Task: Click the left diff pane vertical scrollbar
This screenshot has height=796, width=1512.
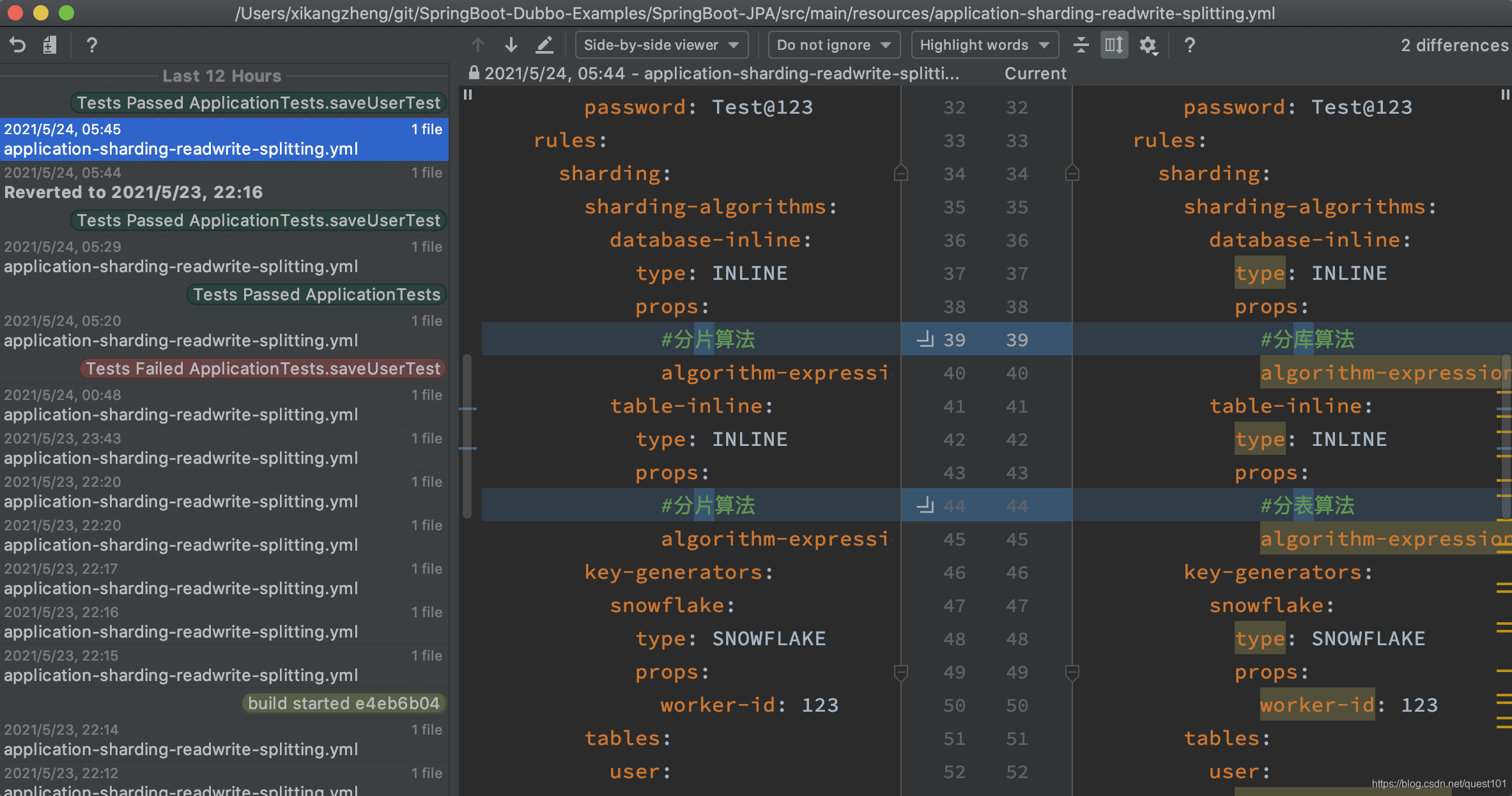Action: (x=467, y=436)
